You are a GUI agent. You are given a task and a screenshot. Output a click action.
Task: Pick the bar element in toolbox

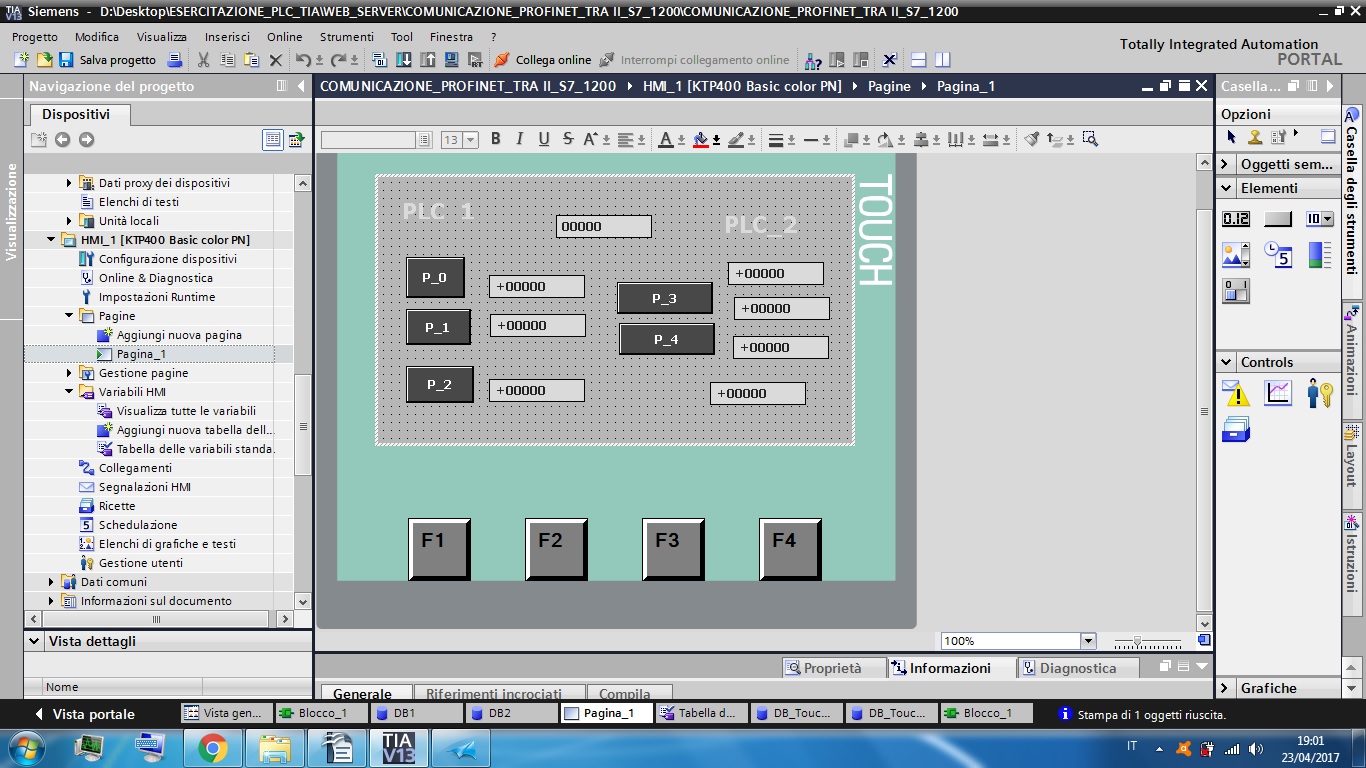click(x=1320, y=255)
